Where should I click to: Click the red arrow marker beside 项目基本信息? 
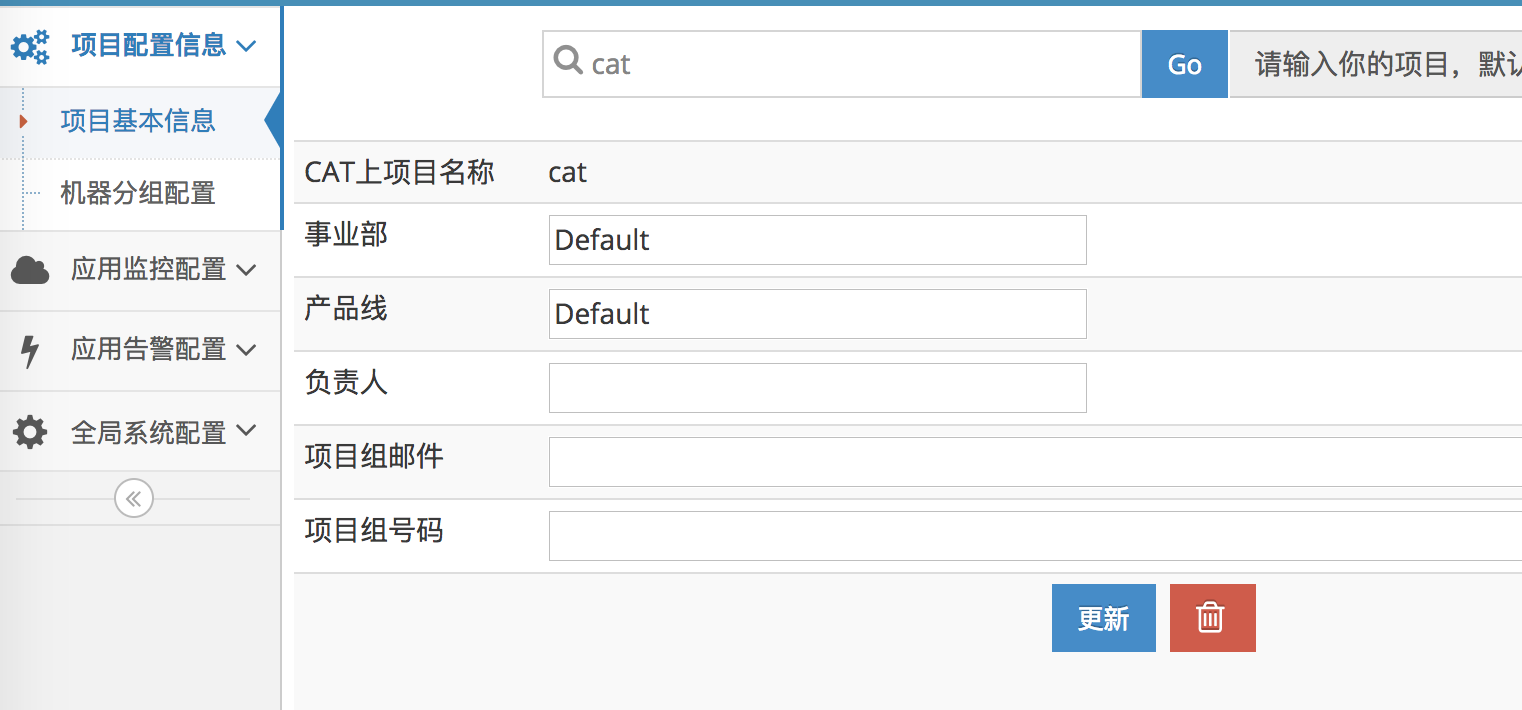tap(22, 121)
